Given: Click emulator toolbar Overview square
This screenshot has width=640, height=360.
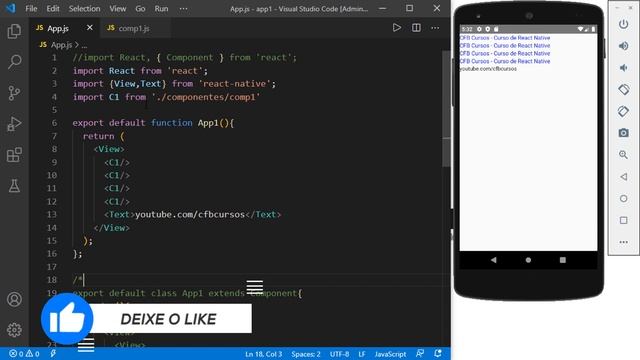Looking at the screenshot, I should point(623,220).
